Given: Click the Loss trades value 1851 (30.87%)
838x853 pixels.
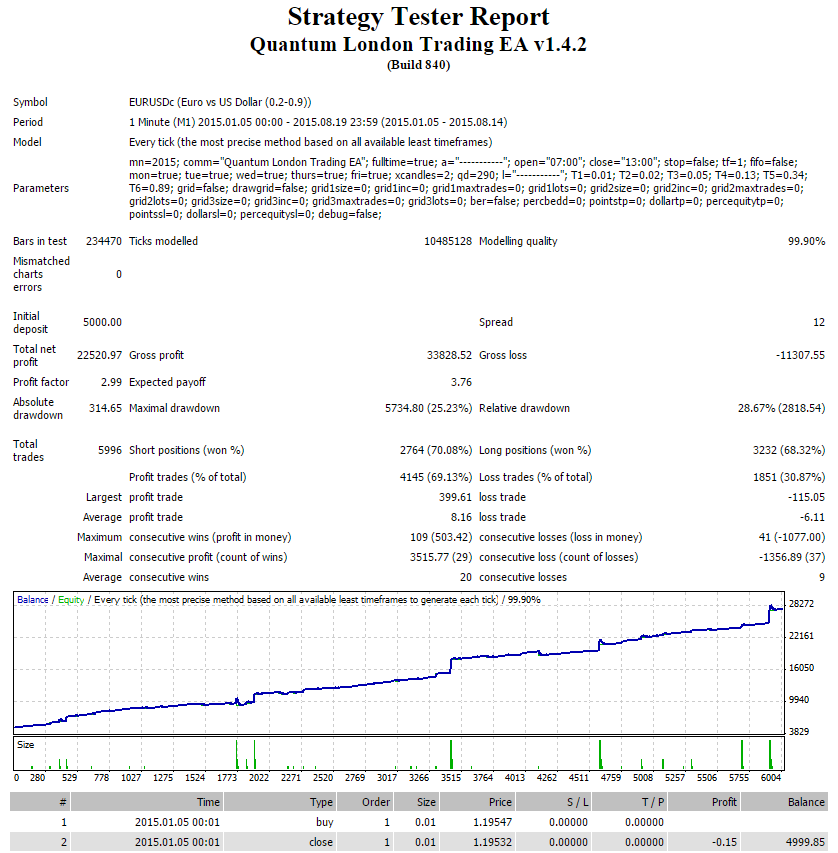Looking at the screenshot, I should 788,477.
